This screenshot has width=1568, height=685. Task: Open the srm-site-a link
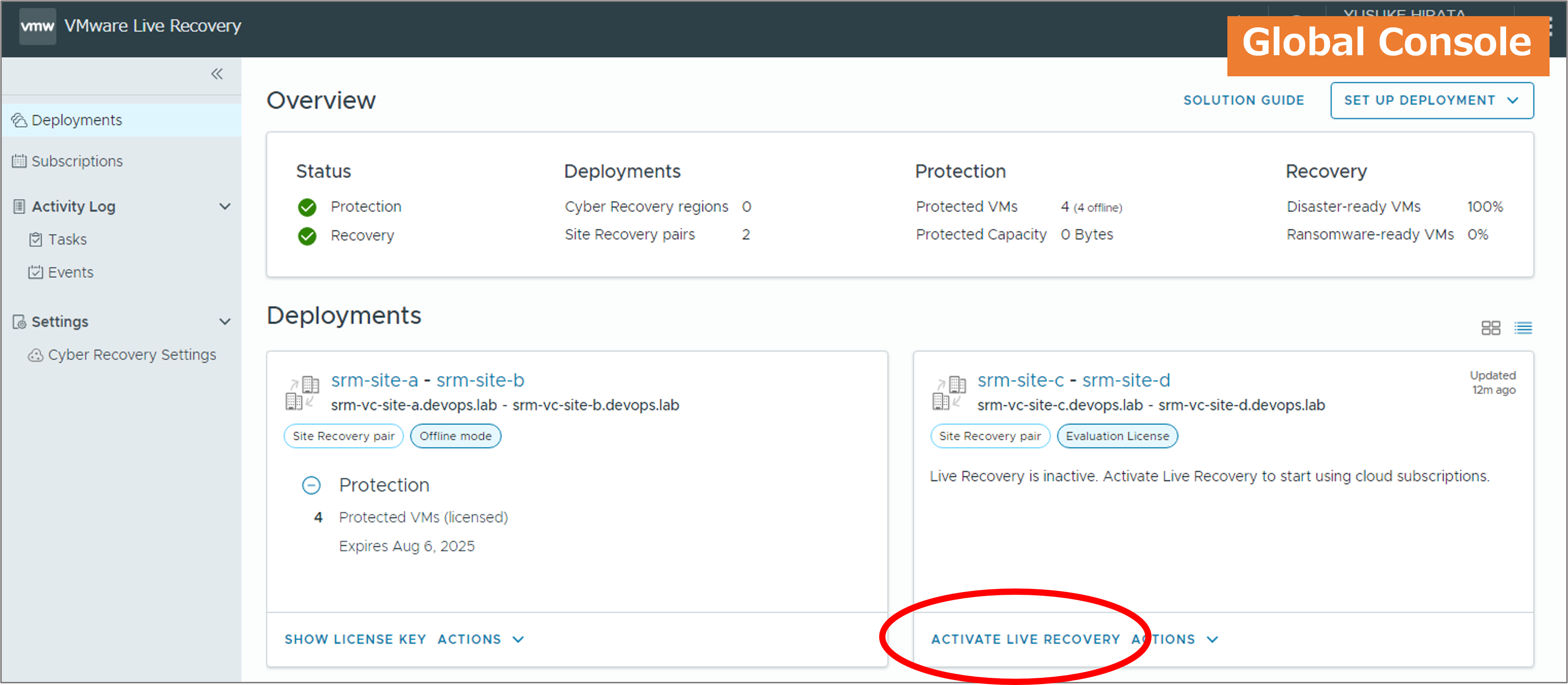pos(375,381)
